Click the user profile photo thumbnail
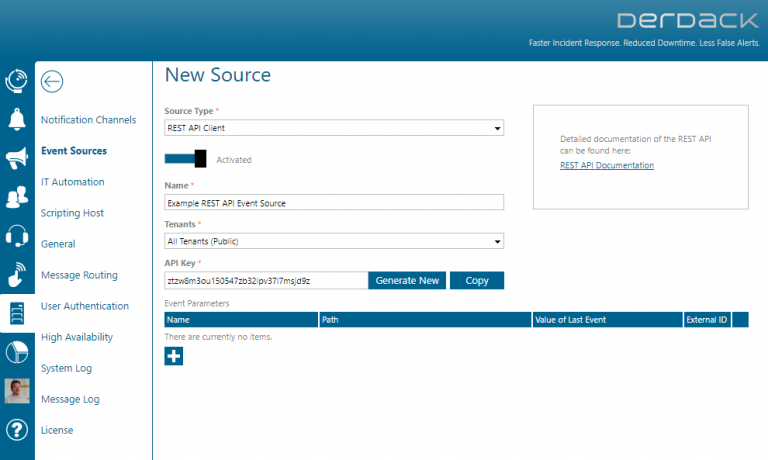768x460 pixels. [17, 391]
